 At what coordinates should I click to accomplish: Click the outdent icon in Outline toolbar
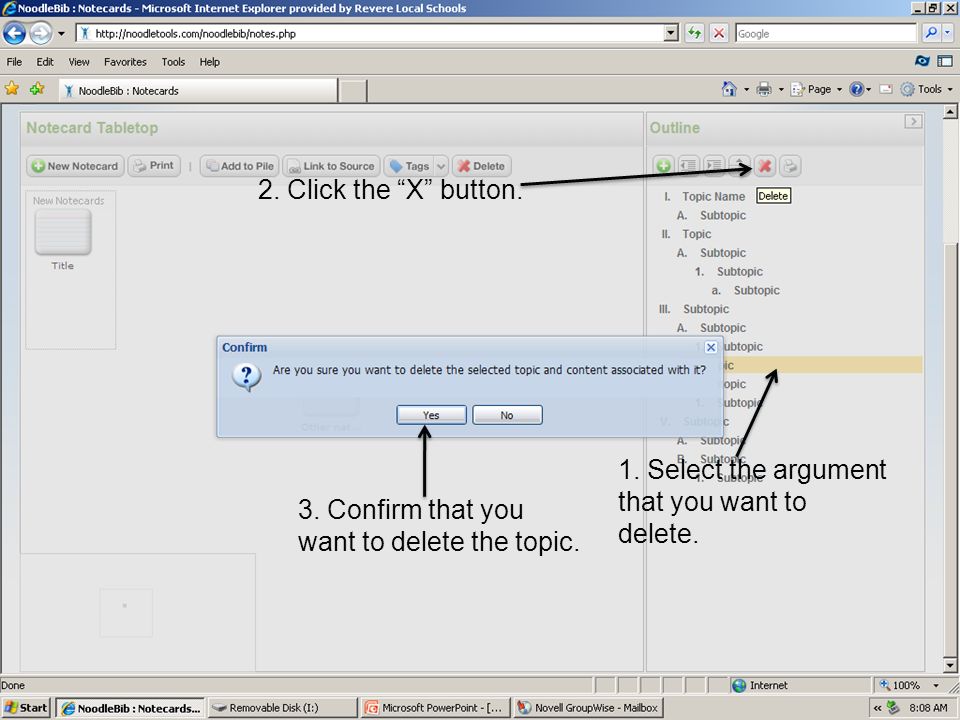pos(689,166)
